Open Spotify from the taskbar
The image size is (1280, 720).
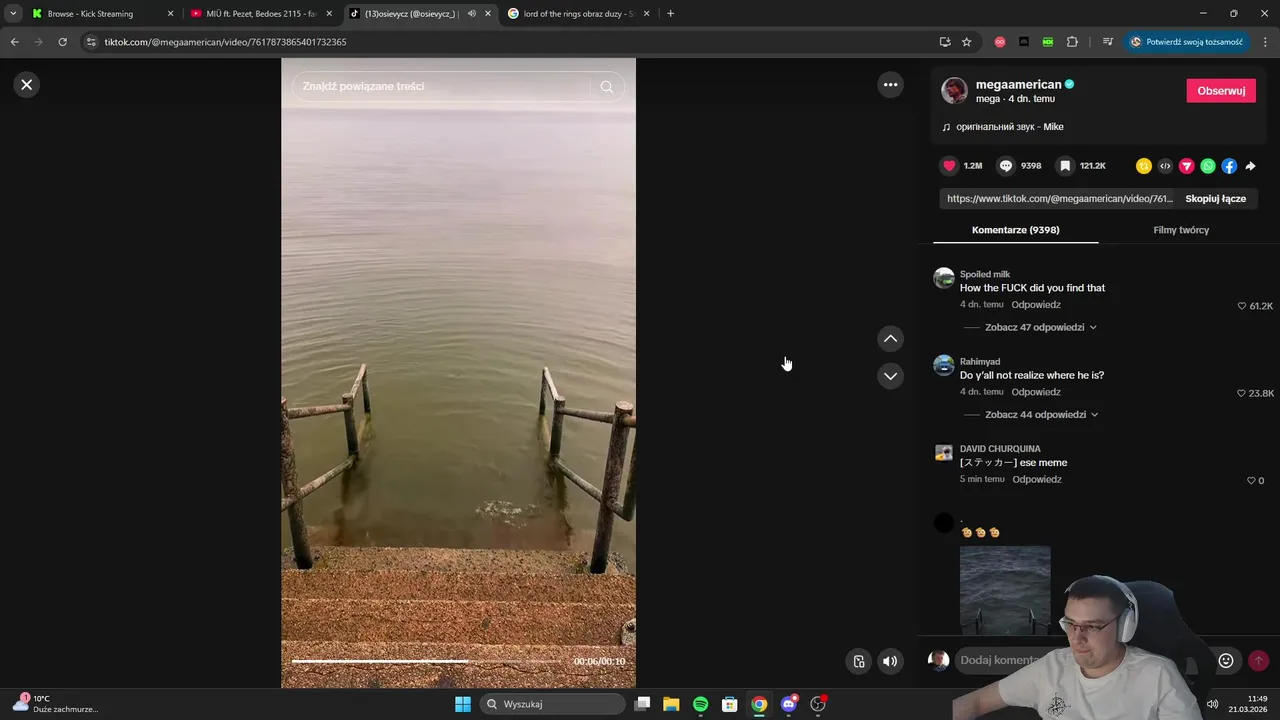click(700, 704)
